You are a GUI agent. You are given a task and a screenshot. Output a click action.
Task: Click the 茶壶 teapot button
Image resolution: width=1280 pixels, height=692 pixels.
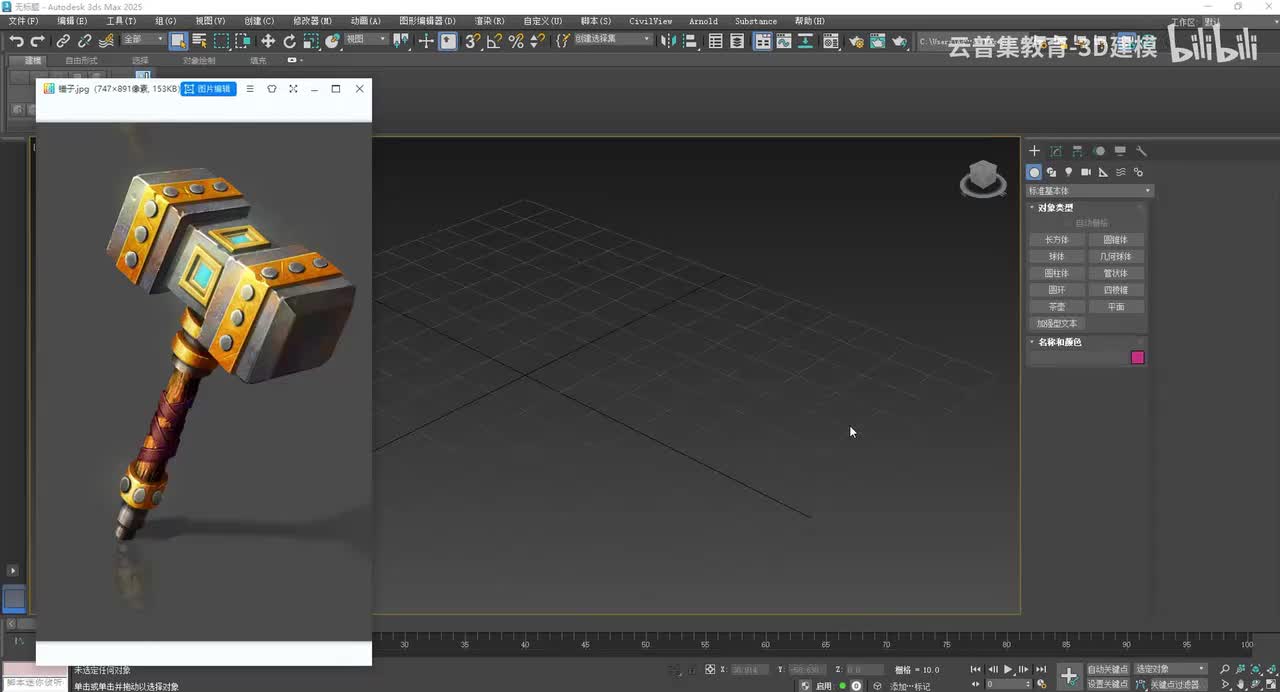click(x=1057, y=307)
